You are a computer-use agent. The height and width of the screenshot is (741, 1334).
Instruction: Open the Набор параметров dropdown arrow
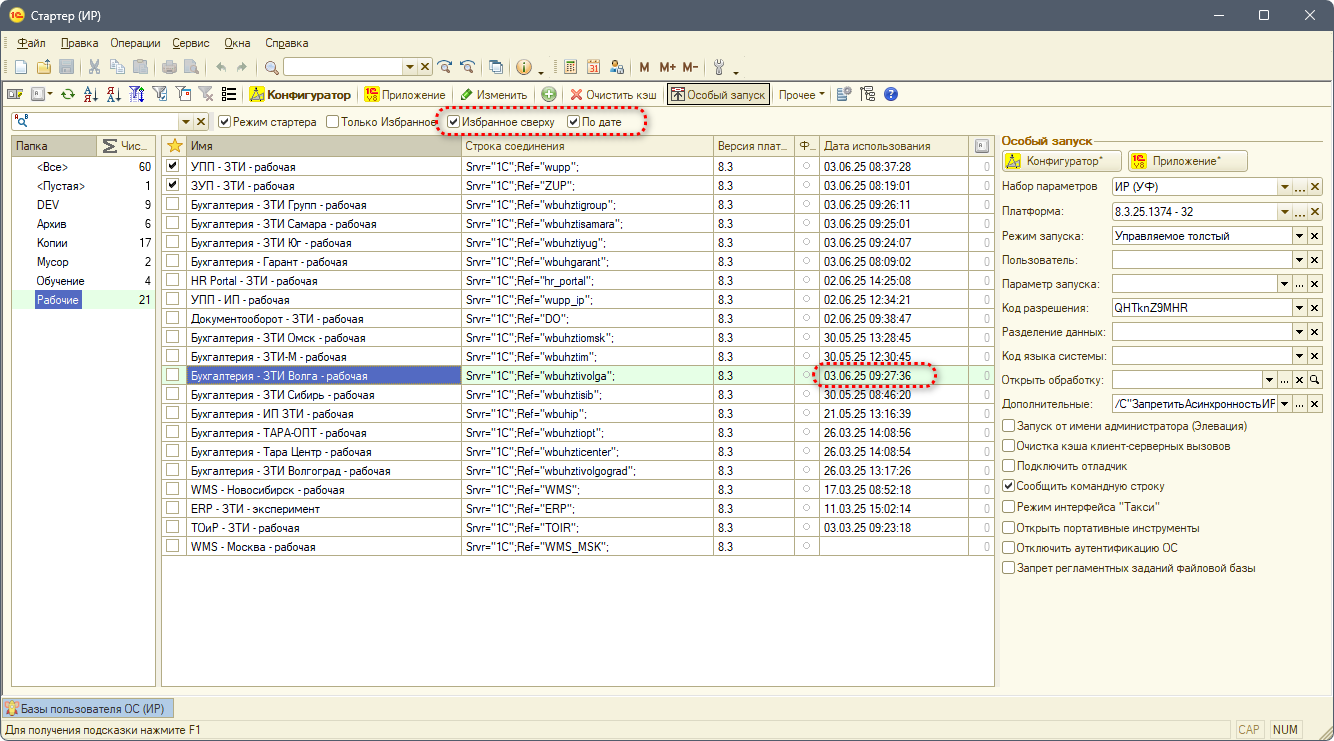pos(1284,187)
